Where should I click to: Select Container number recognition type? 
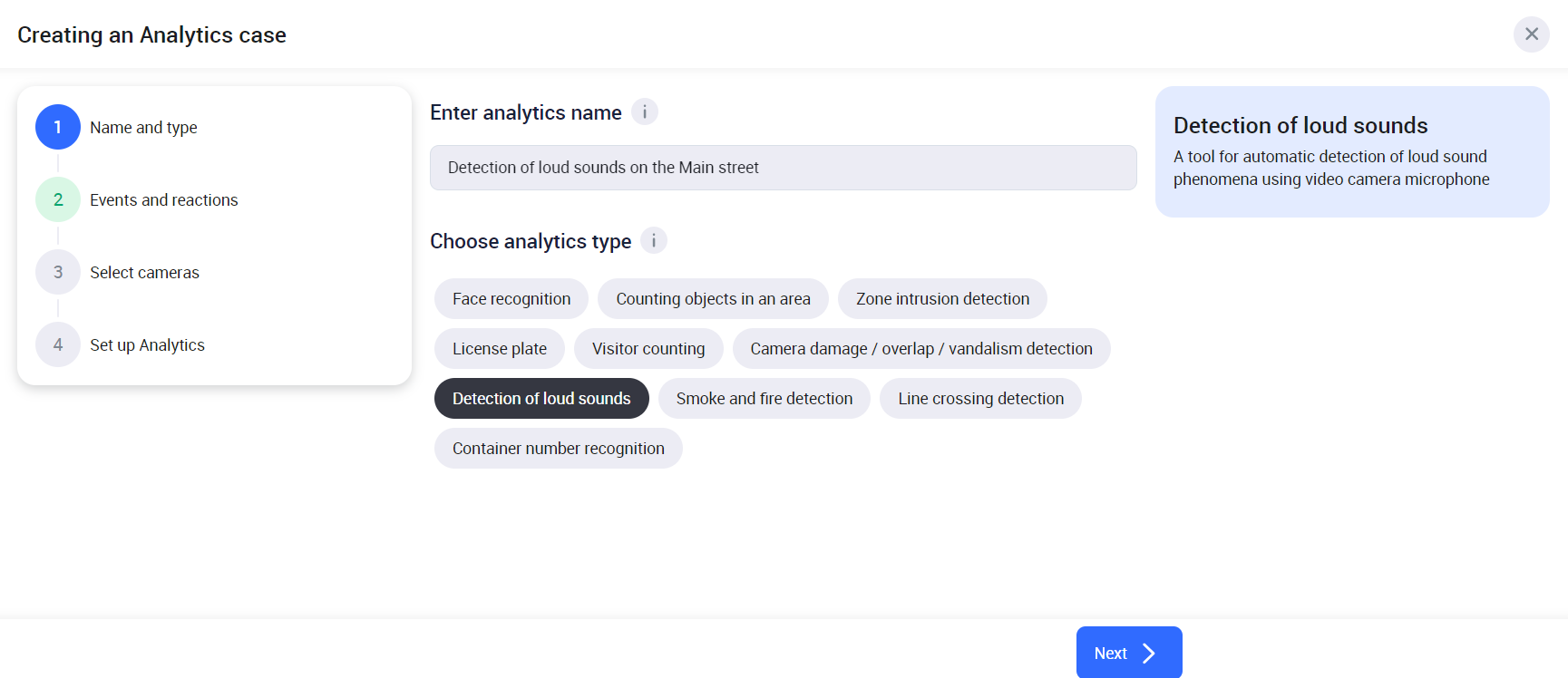pyautogui.click(x=559, y=449)
